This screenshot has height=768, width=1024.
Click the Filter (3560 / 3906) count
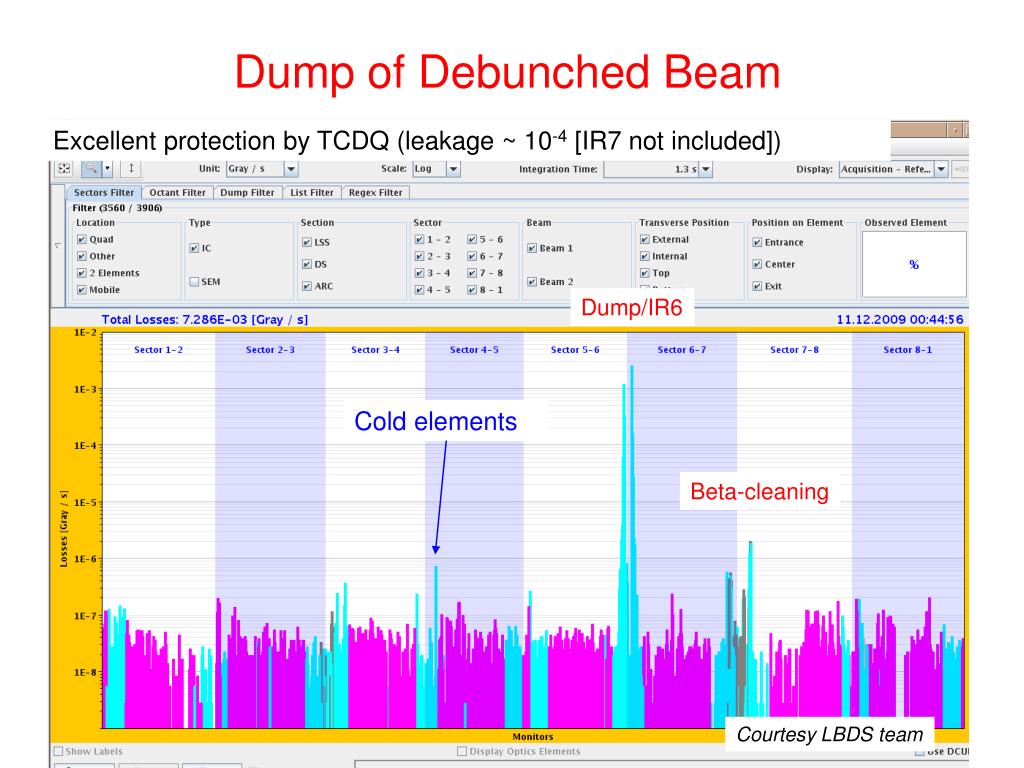coord(117,208)
